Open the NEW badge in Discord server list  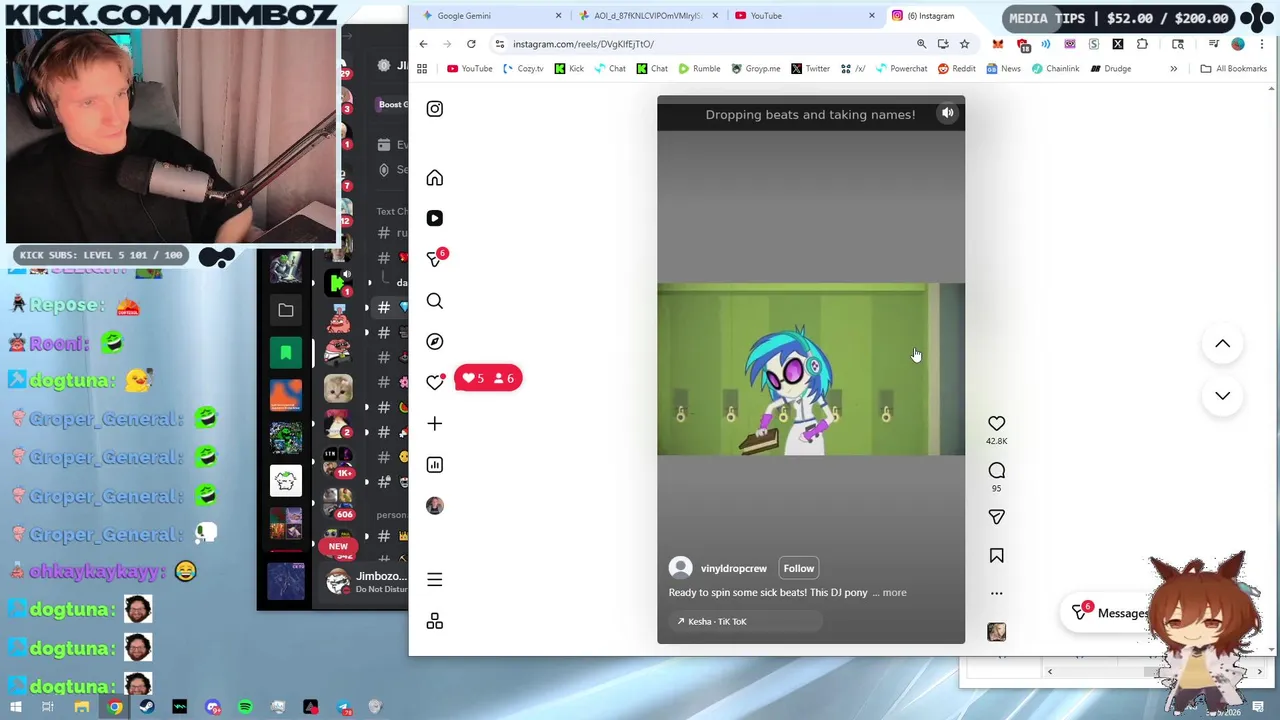338,547
